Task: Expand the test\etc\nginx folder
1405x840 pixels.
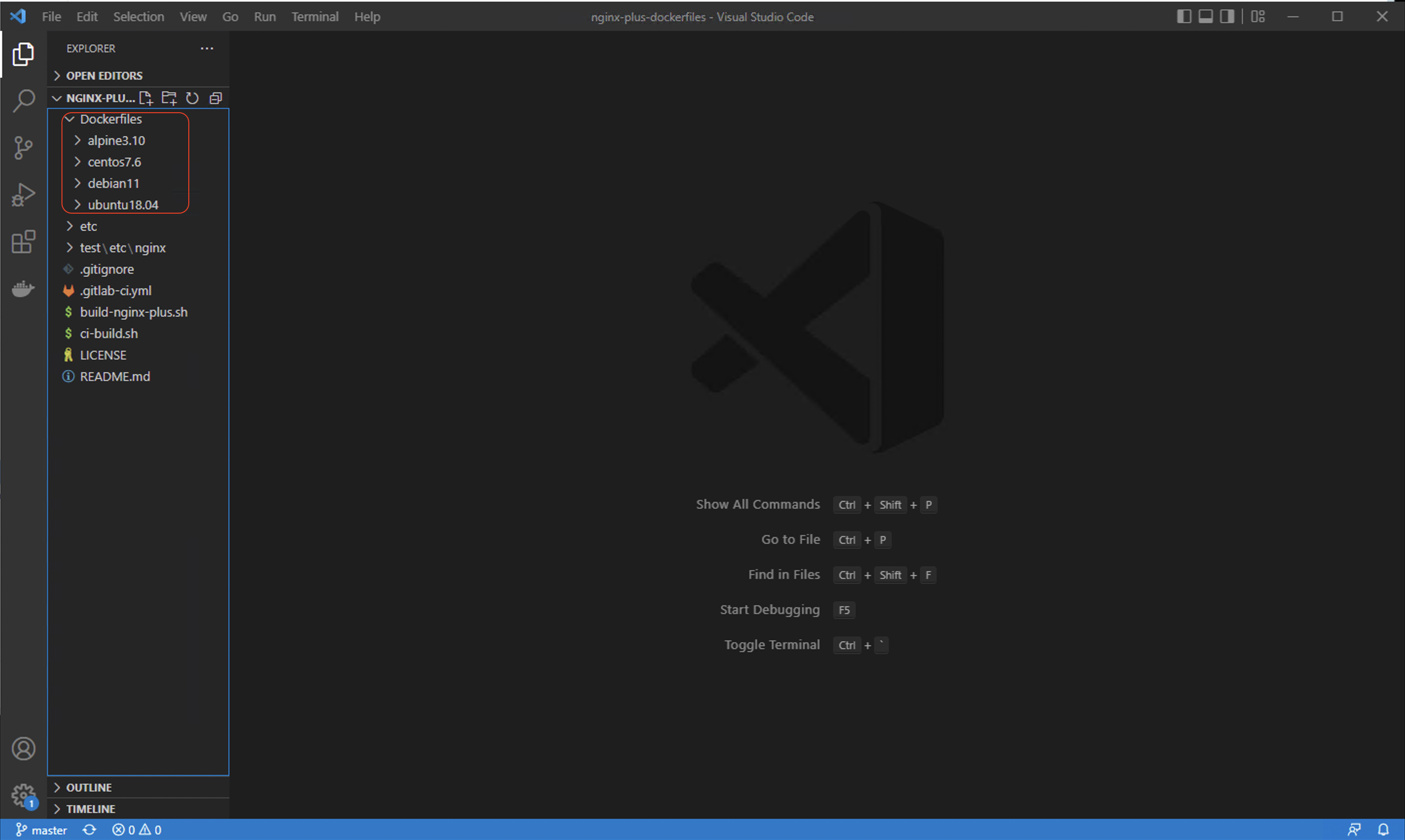Action: pos(138,248)
